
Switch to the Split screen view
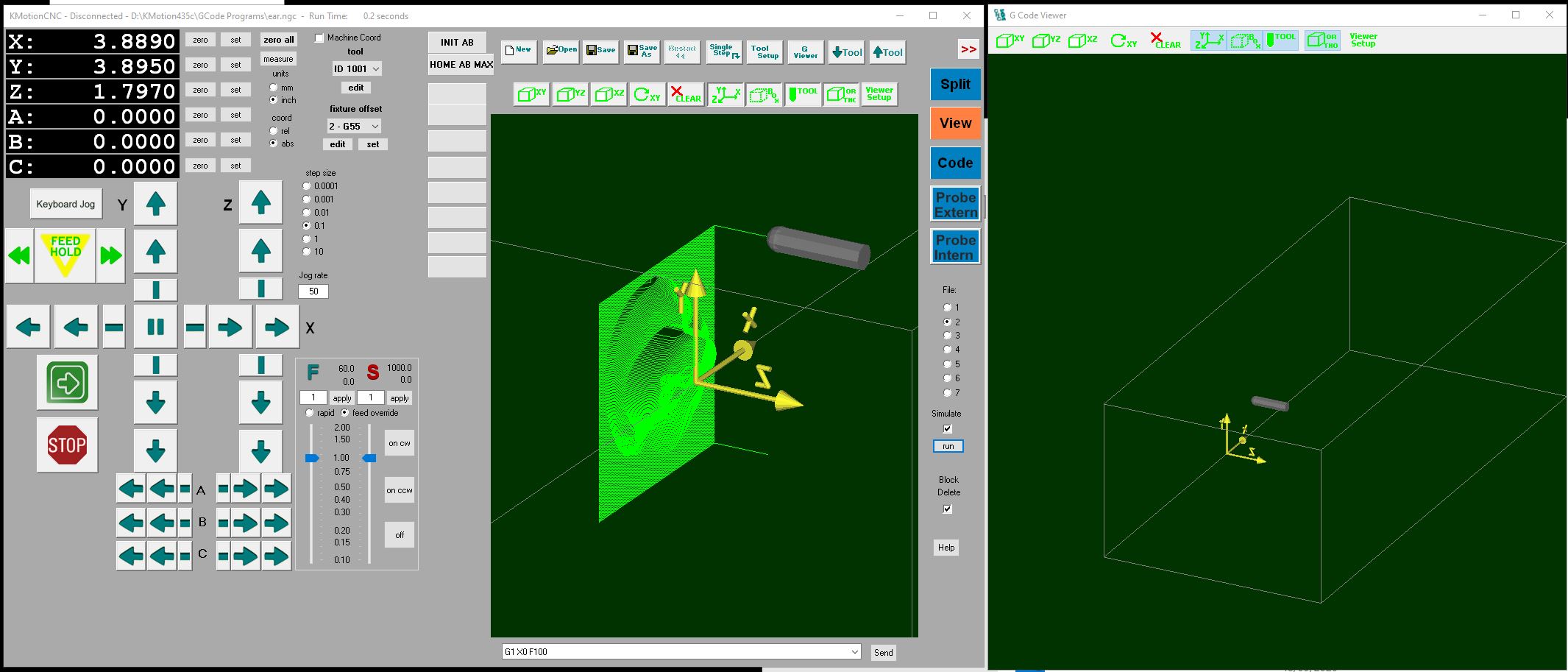pyautogui.click(x=955, y=84)
